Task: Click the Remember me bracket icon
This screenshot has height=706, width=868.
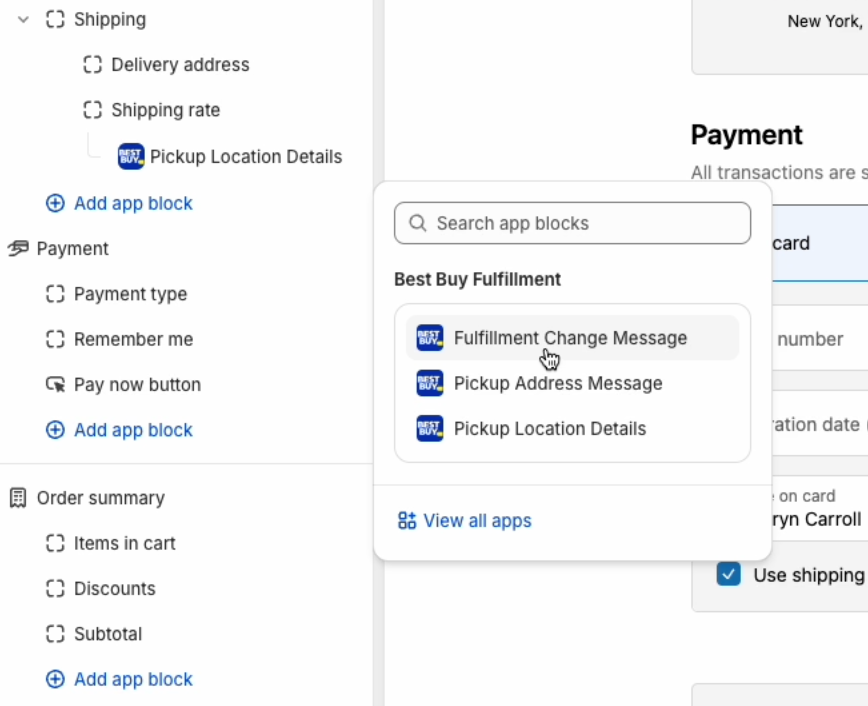Action: point(55,339)
